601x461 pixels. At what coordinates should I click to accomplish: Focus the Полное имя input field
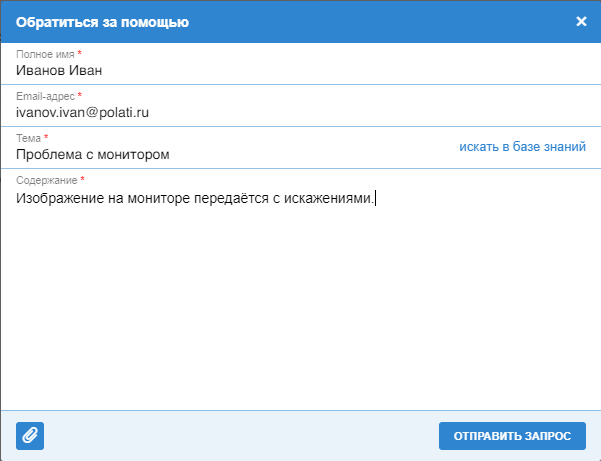300,71
